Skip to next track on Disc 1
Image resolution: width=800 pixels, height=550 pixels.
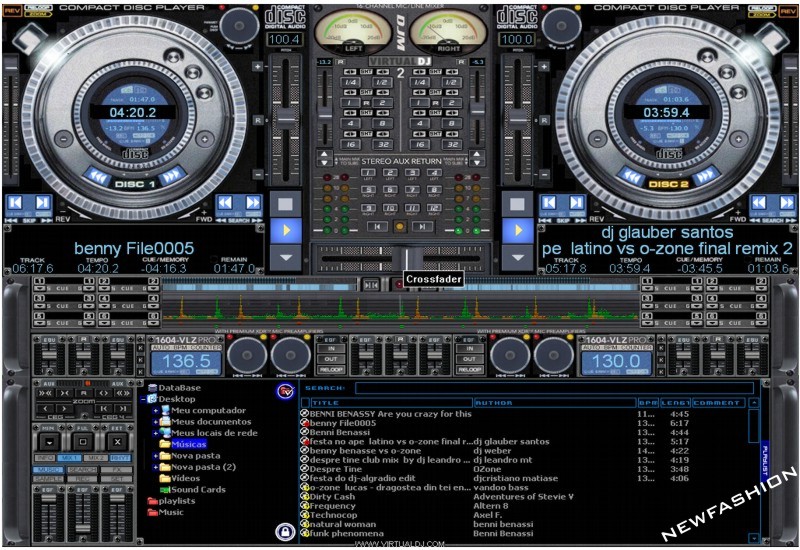coord(42,204)
